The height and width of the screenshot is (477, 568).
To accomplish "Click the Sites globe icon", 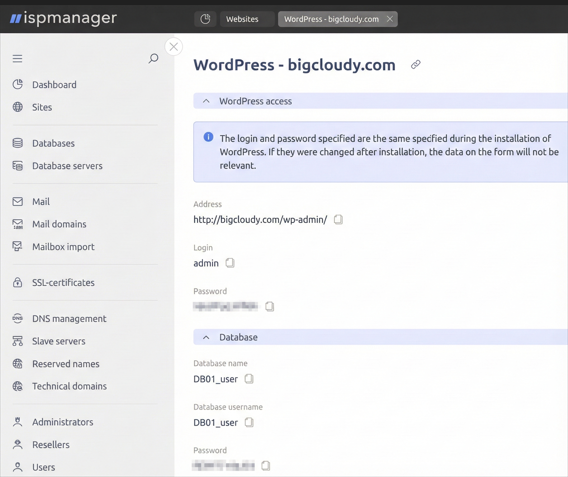I will coord(17,107).
